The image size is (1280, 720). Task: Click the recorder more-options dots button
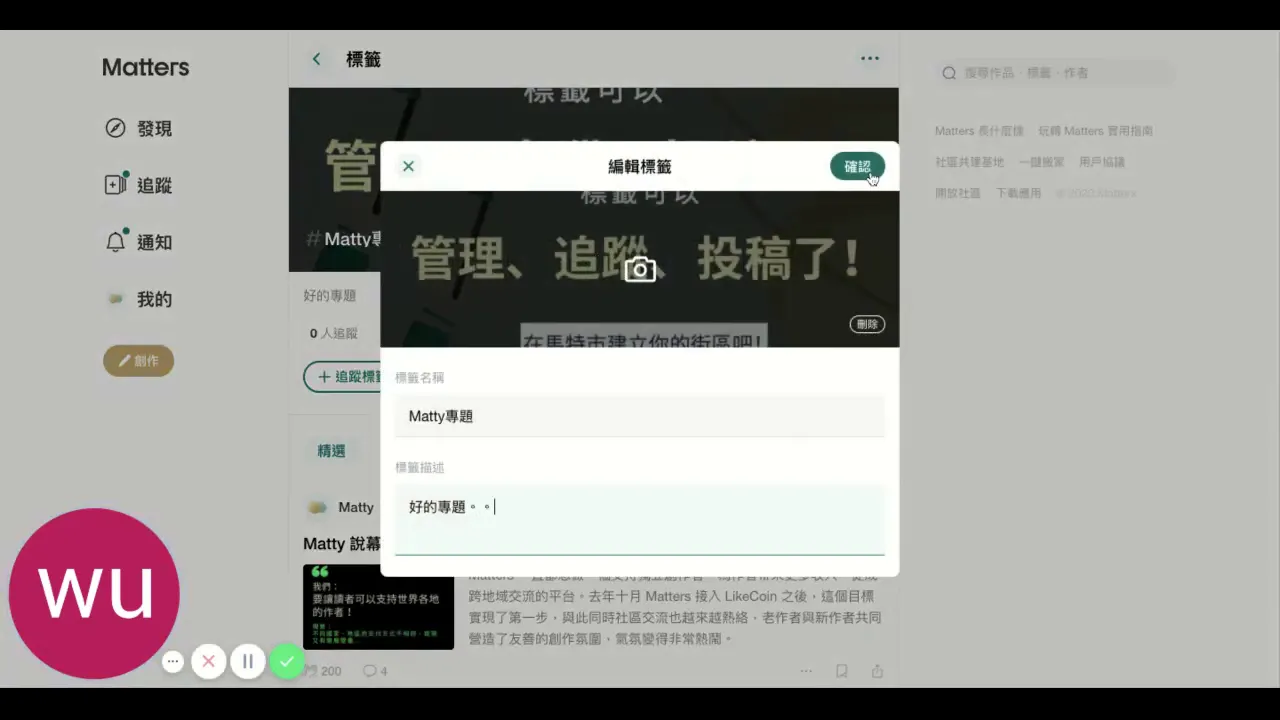173,661
